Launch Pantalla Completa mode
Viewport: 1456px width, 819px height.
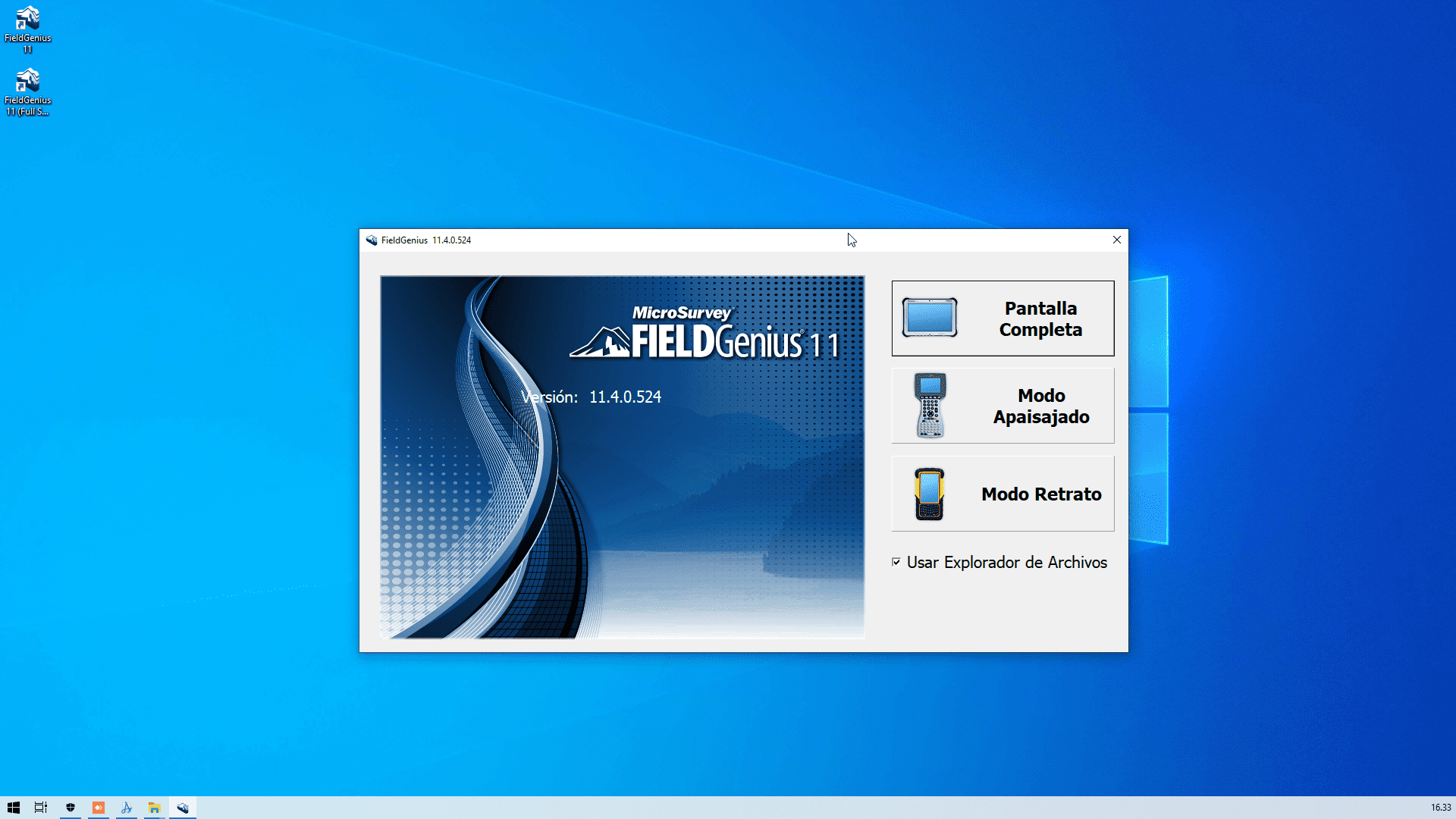1040,318
